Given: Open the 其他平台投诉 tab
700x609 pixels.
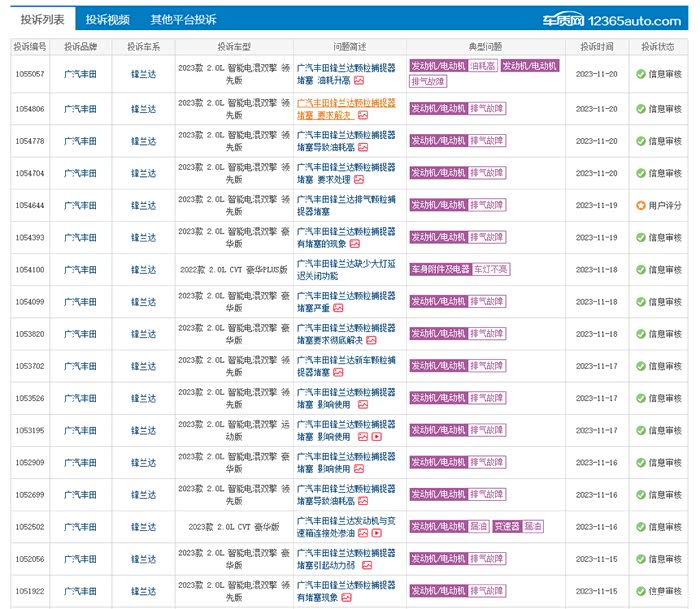Looking at the screenshot, I should coord(183,19).
